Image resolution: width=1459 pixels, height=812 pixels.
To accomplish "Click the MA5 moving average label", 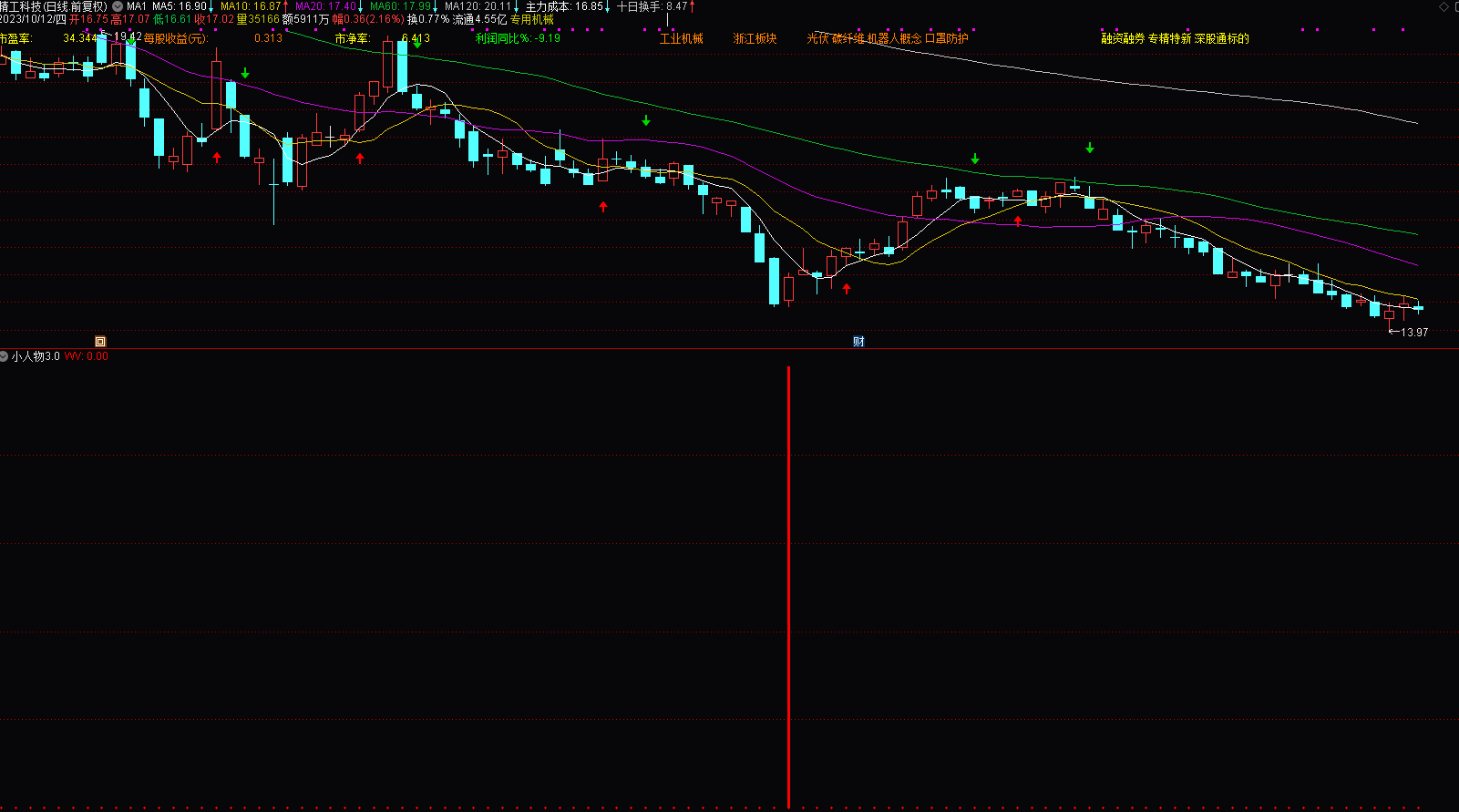I will coord(180,6).
